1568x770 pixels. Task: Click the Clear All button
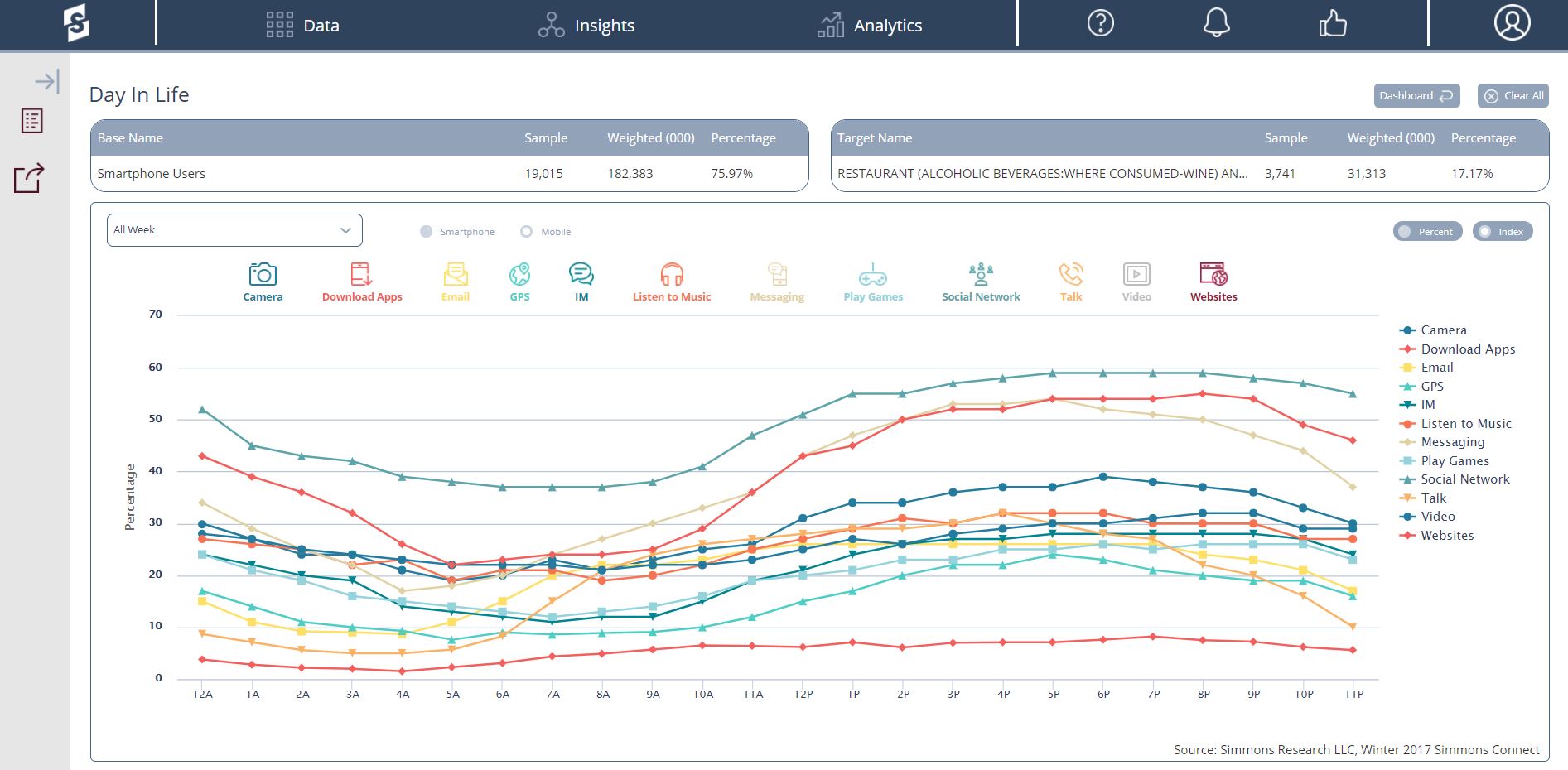[x=1513, y=95]
